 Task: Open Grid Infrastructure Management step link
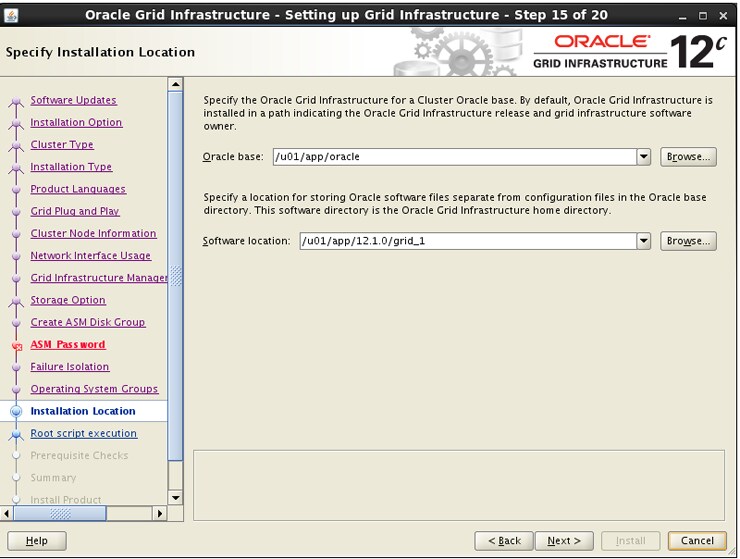click(x=99, y=278)
